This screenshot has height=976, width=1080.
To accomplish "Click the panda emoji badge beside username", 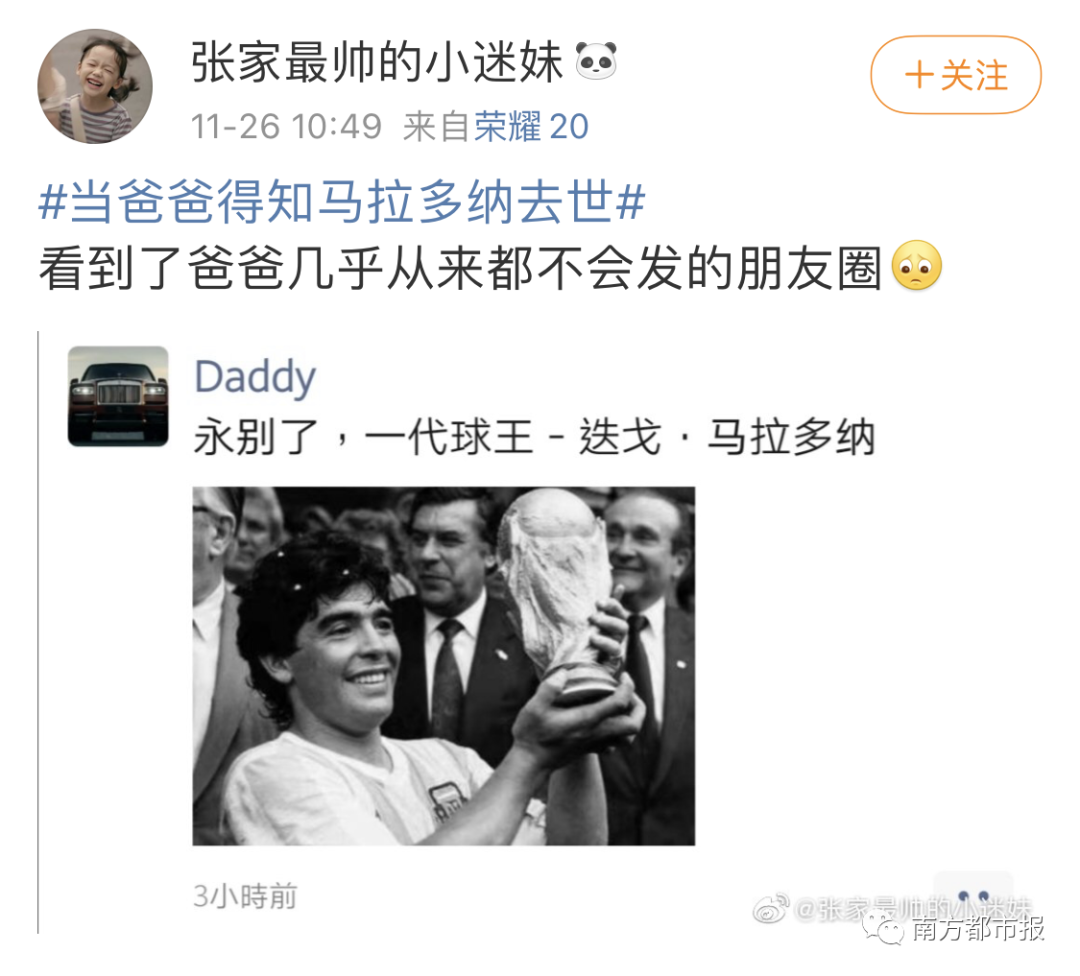I will 596,61.
